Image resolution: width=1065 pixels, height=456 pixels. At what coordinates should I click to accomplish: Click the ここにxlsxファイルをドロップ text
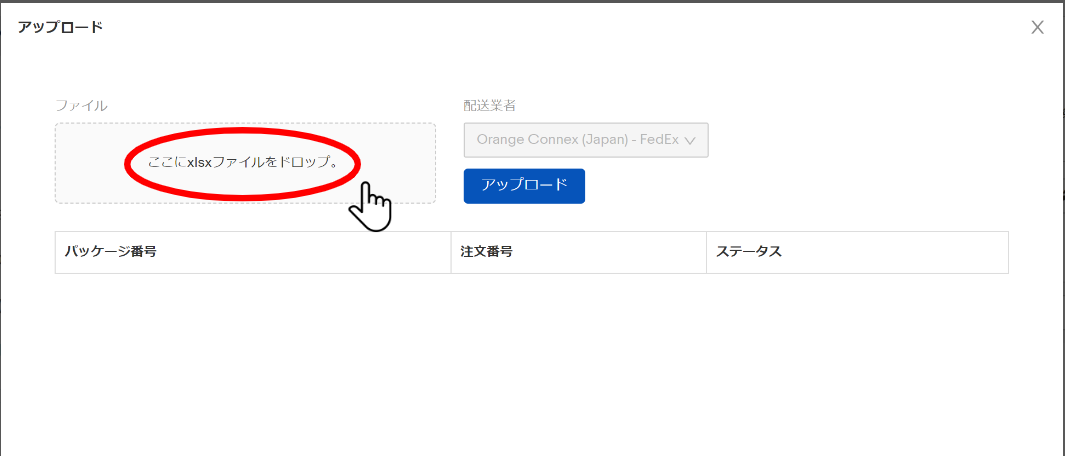tap(243, 164)
